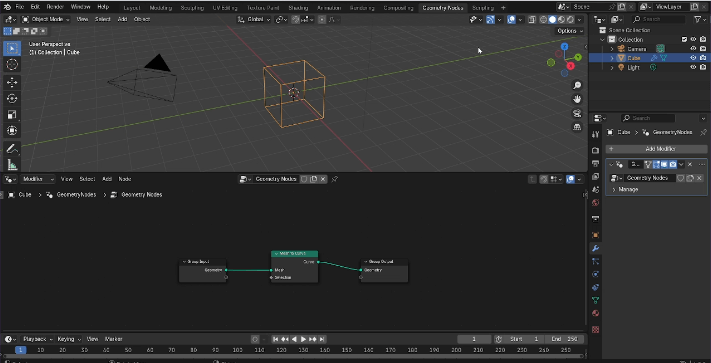Click the Add Modifier button

pos(656,149)
